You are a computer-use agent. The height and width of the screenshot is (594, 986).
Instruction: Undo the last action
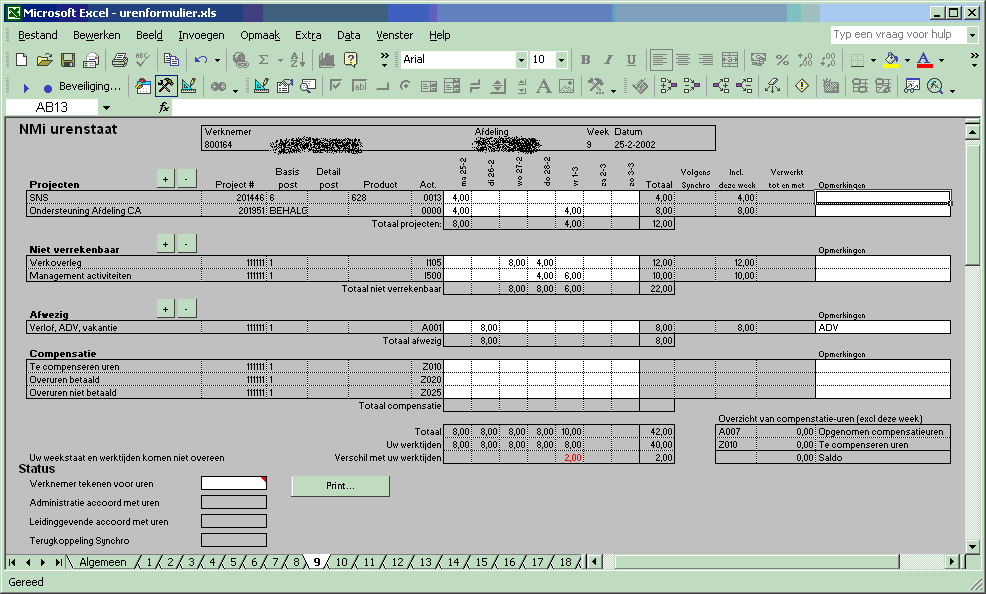click(x=201, y=60)
